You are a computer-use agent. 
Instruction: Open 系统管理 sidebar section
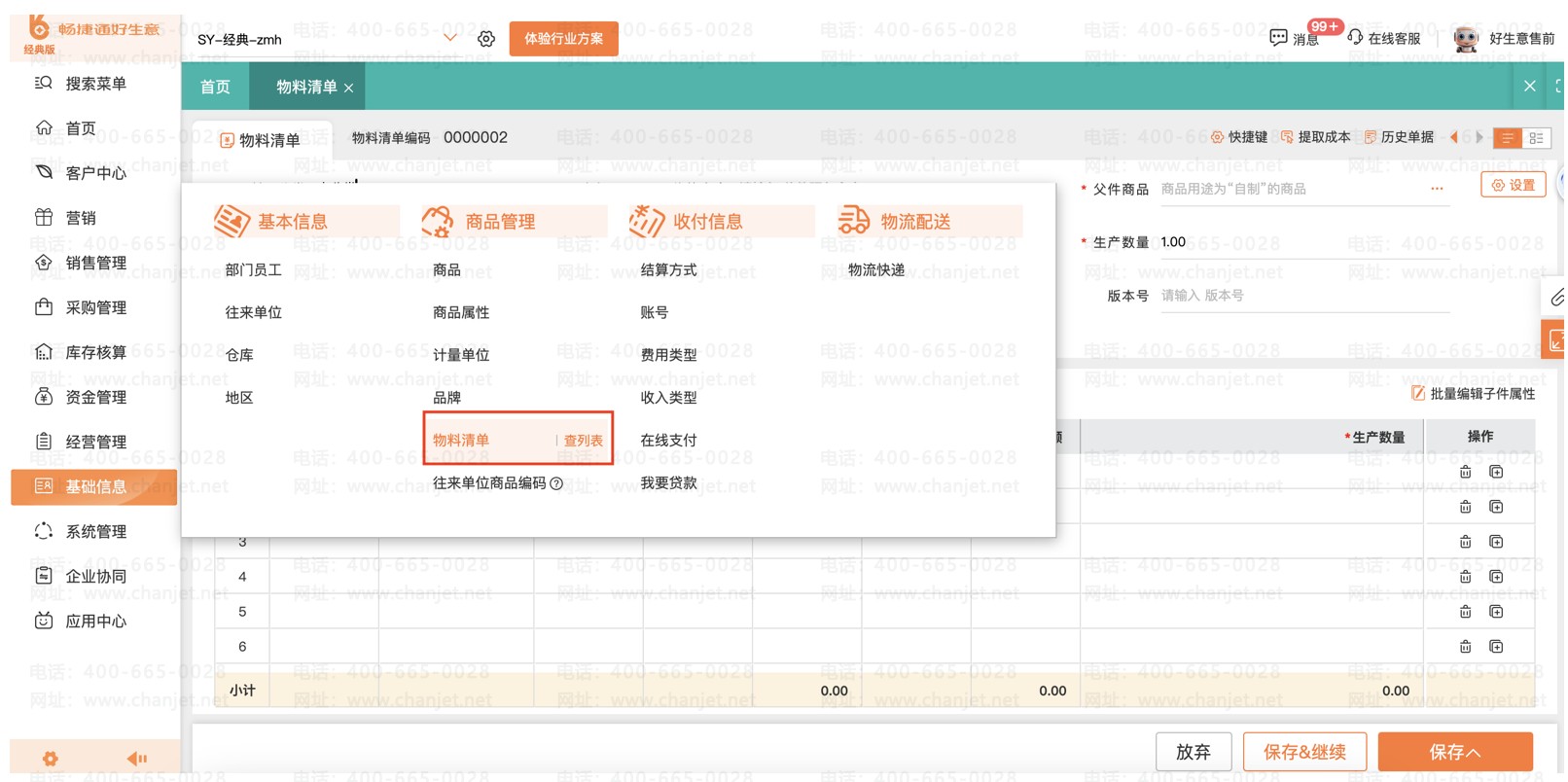pos(82,531)
